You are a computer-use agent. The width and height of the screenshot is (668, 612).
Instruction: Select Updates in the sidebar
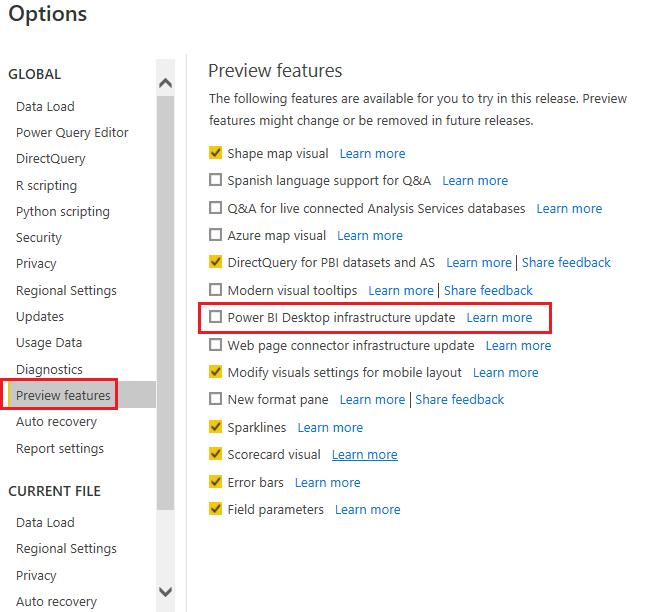pos(40,316)
